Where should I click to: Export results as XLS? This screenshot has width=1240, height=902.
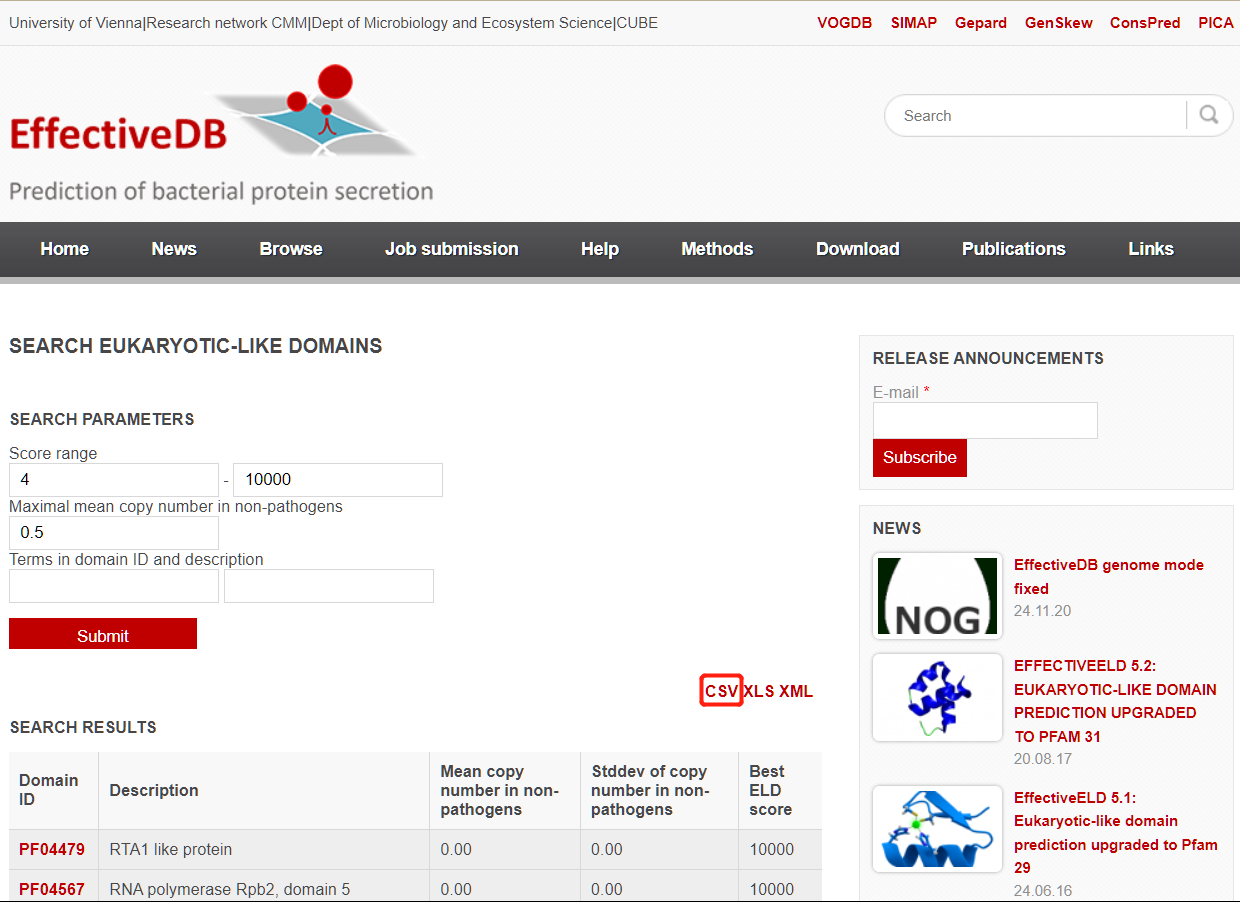coord(759,691)
